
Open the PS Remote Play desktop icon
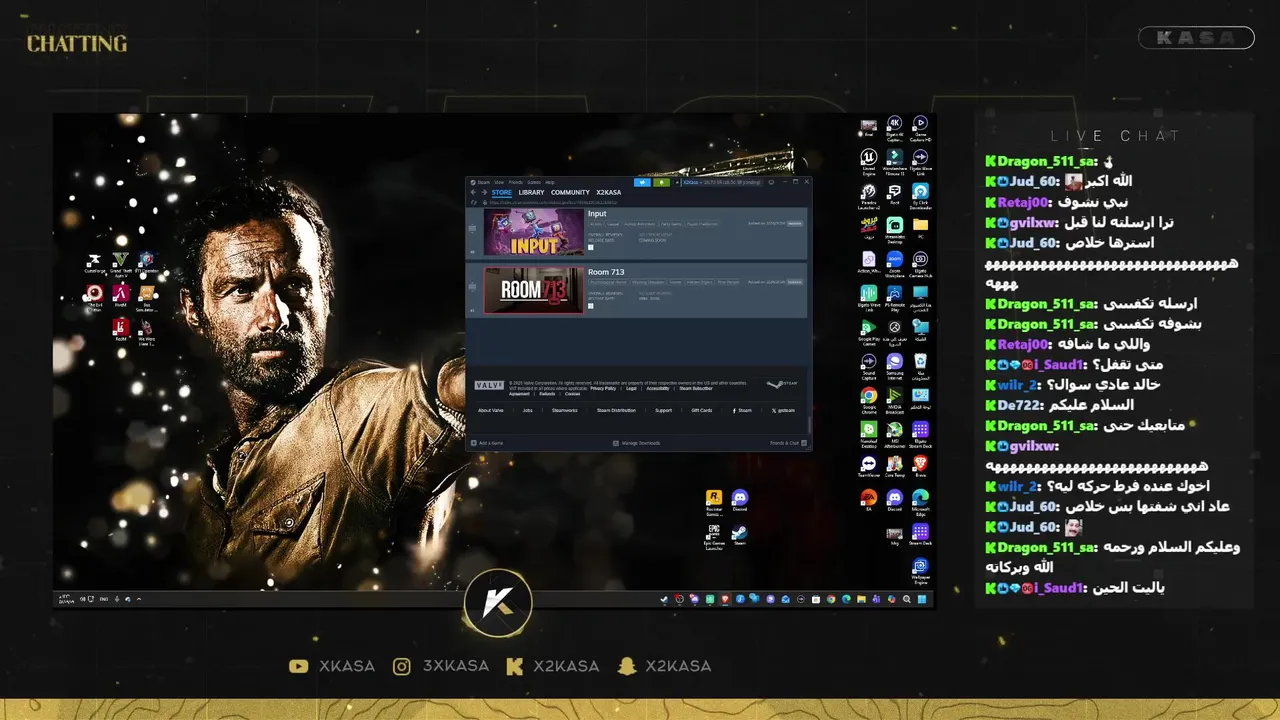click(x=895, y=293)
